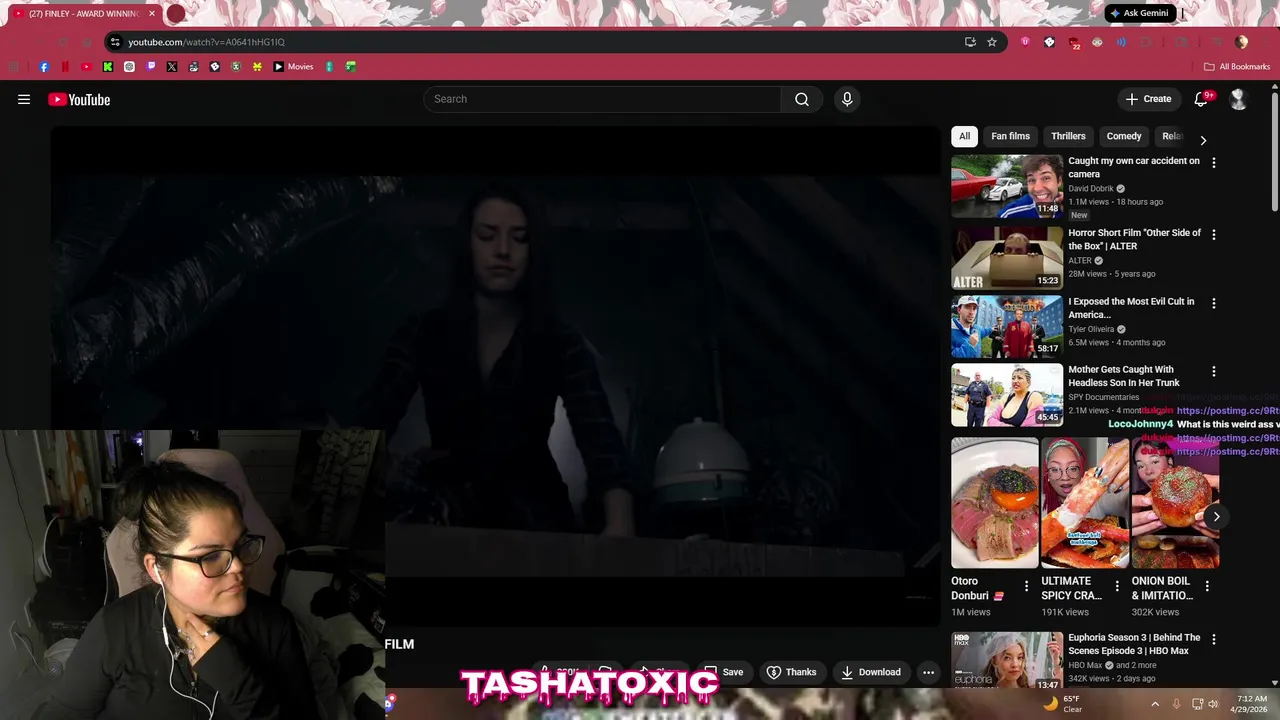
Task: Bookmark this page with star icon
Action: coord(992,42)
